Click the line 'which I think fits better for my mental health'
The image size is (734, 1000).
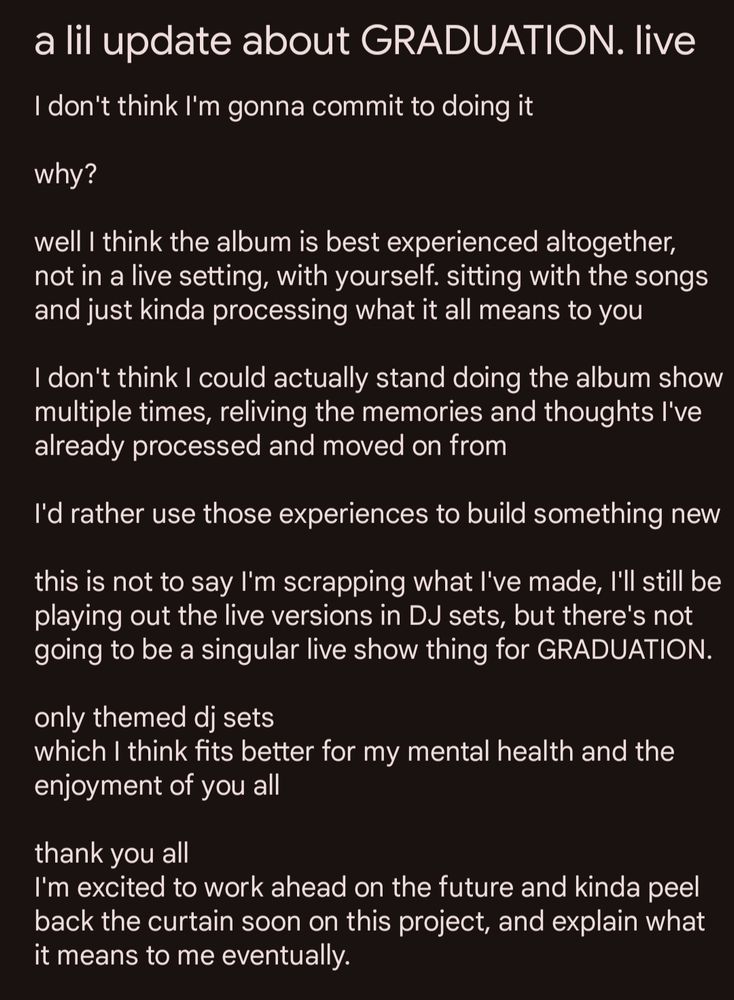354,751
